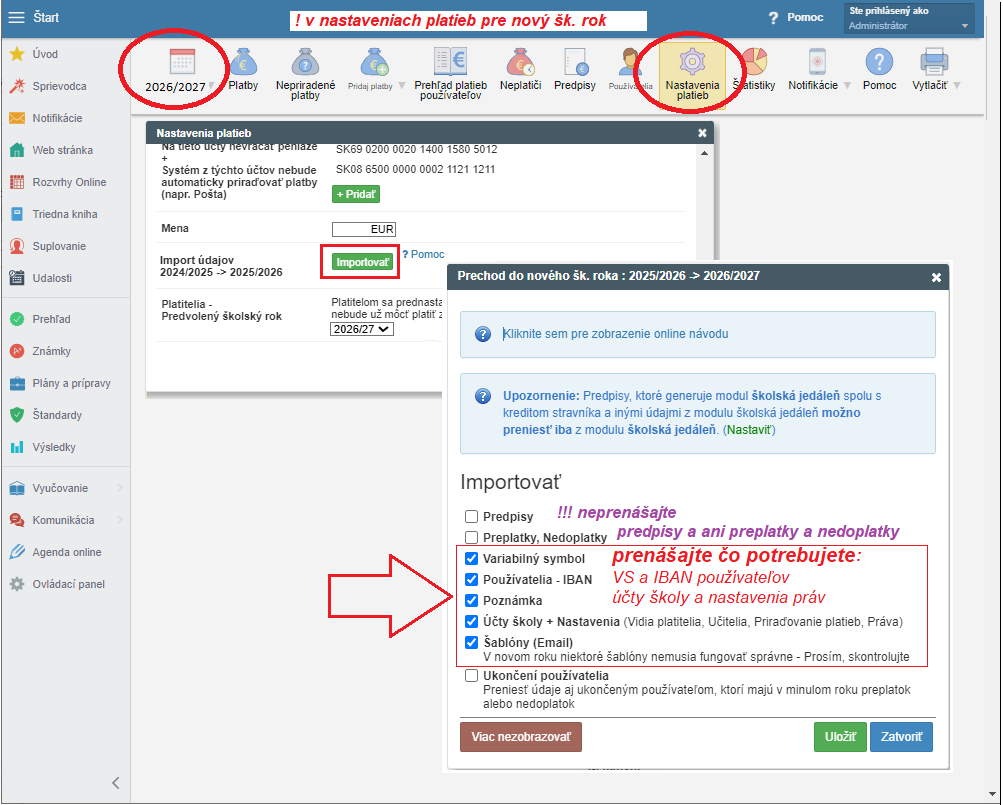
Task: Click the Prehľad platieb používateľov icon
Action: click(450, 61)
